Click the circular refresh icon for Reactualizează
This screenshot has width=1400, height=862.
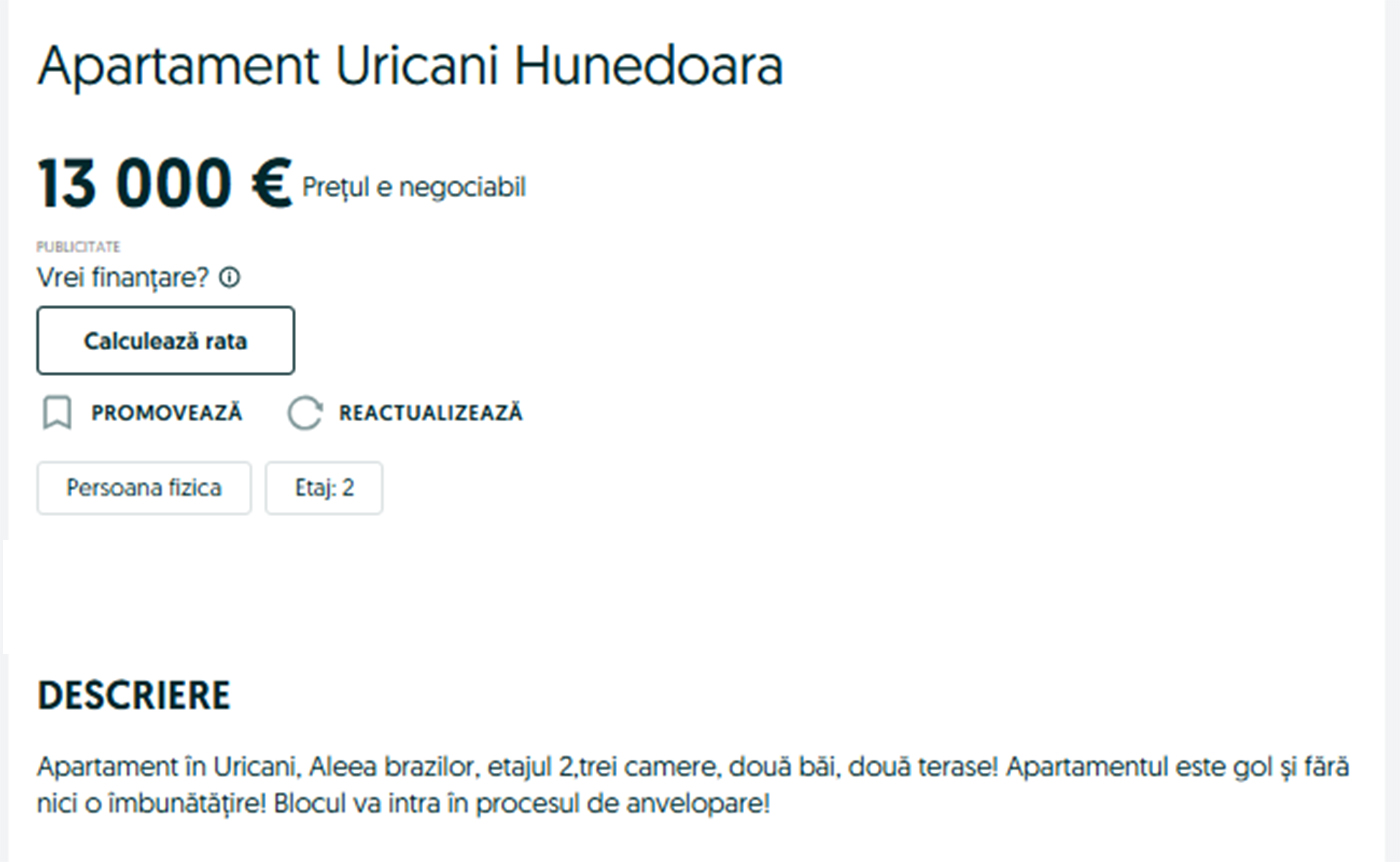pyautogui.click(x=305, y=413)
